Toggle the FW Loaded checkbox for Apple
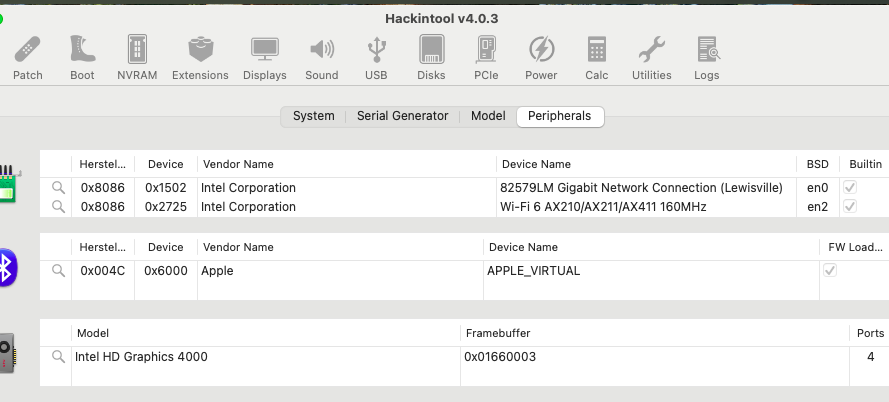This screenshot has width=889, height=402. (830, 270)
